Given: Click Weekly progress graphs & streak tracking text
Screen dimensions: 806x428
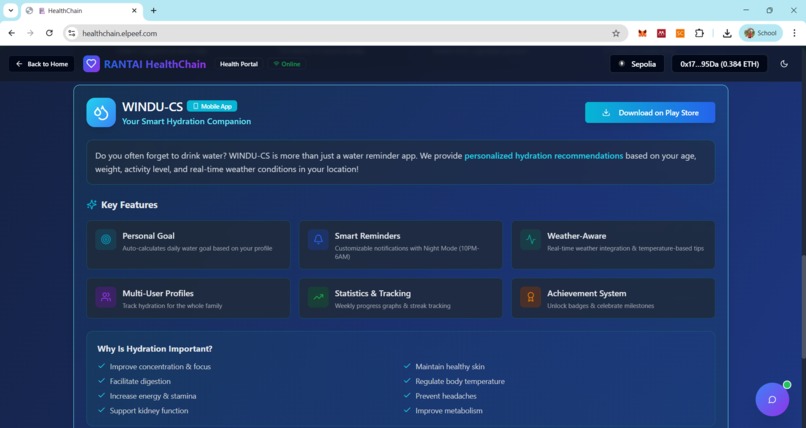Looking at the screenshot, I should (392, 306).
